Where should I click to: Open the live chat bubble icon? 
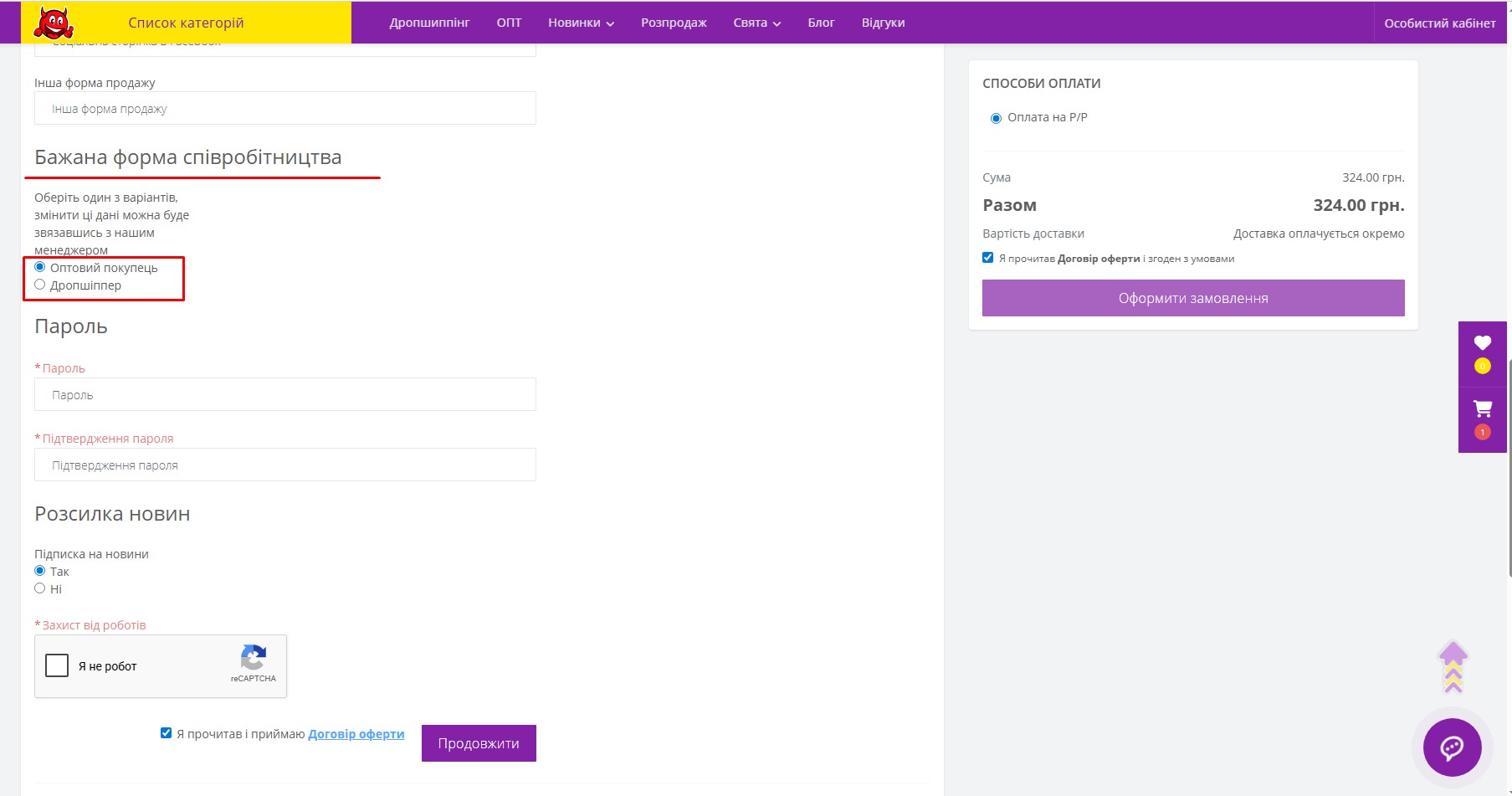tap(1452, 747)
